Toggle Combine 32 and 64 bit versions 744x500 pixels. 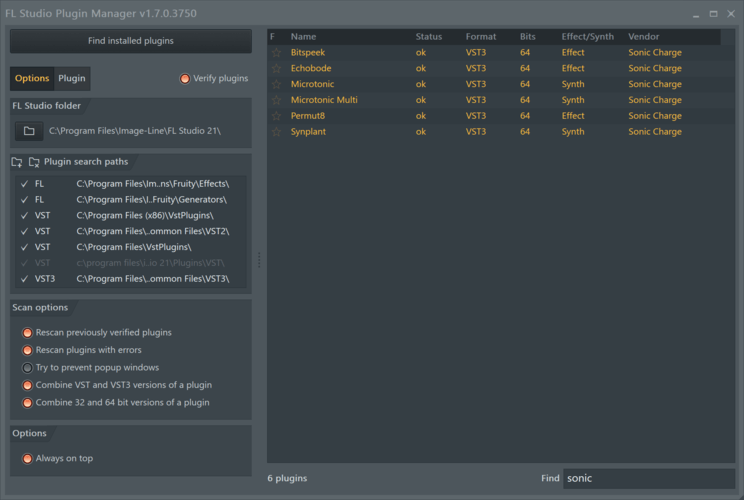point(28,403)
